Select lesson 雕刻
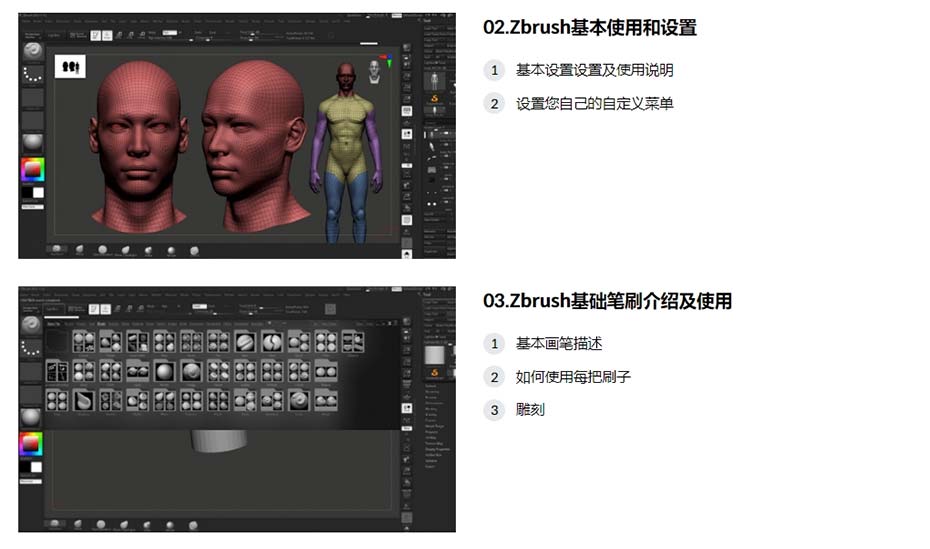Image resolution: width=930 pixels, height=549 pixels. [530, 410]
